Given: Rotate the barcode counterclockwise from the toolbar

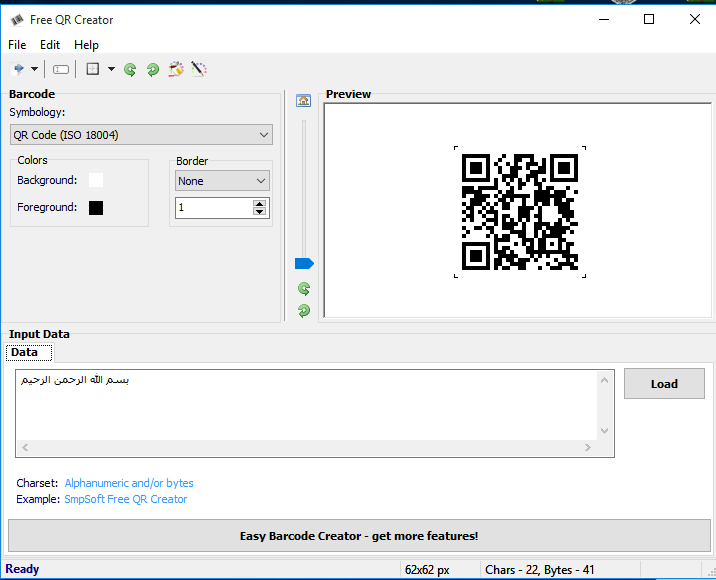Looking at the screenshot, I should pyautogui.click(x=130, y=69).
